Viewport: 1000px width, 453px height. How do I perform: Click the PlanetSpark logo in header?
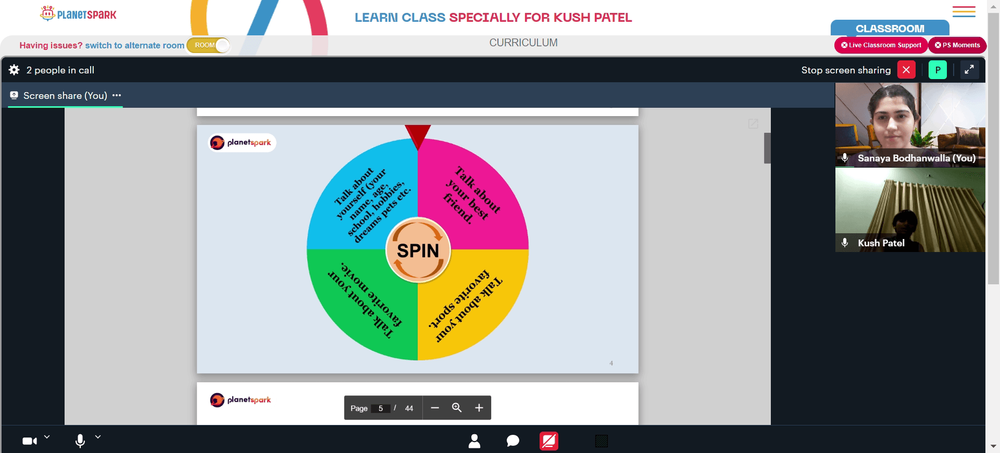tap(78, 13)
